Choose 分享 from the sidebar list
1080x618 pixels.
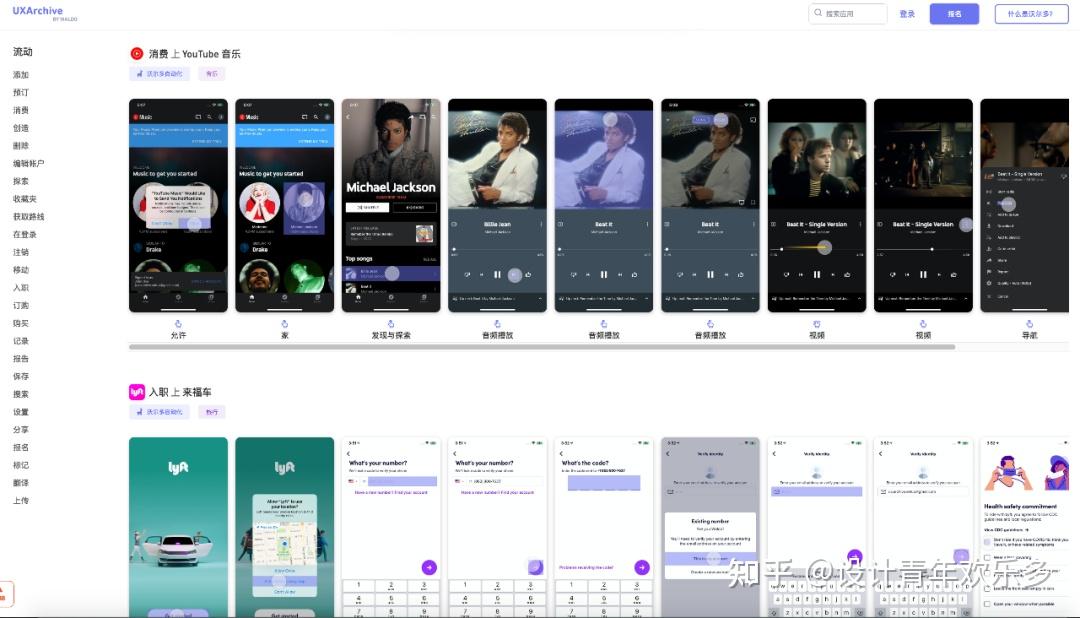click(21, 430)
